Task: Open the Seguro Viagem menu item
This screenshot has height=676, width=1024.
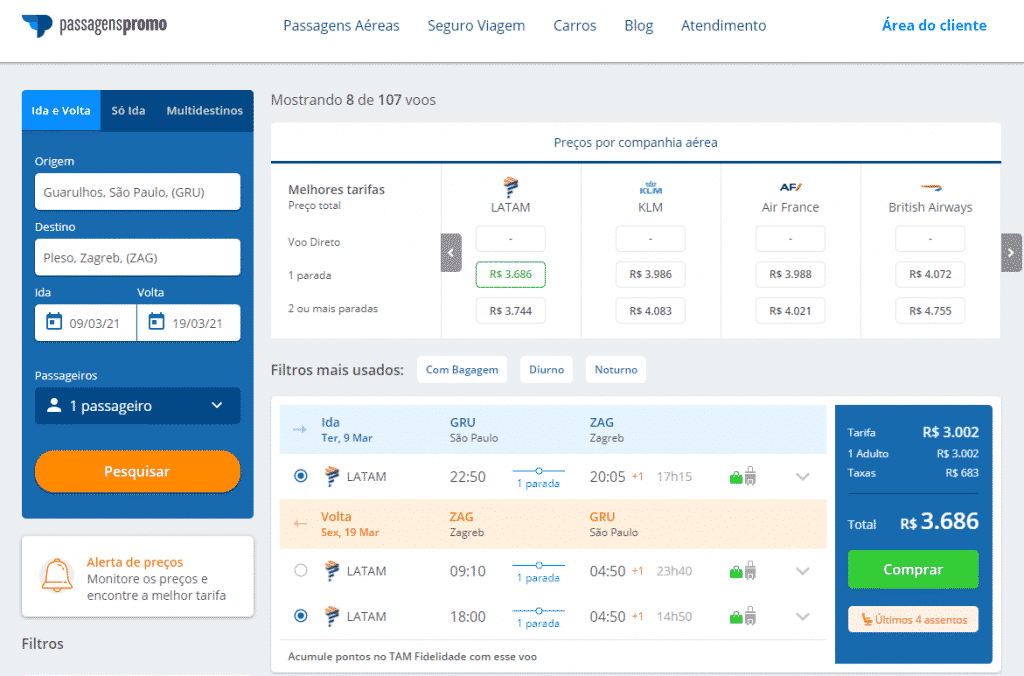Action: 476,25
